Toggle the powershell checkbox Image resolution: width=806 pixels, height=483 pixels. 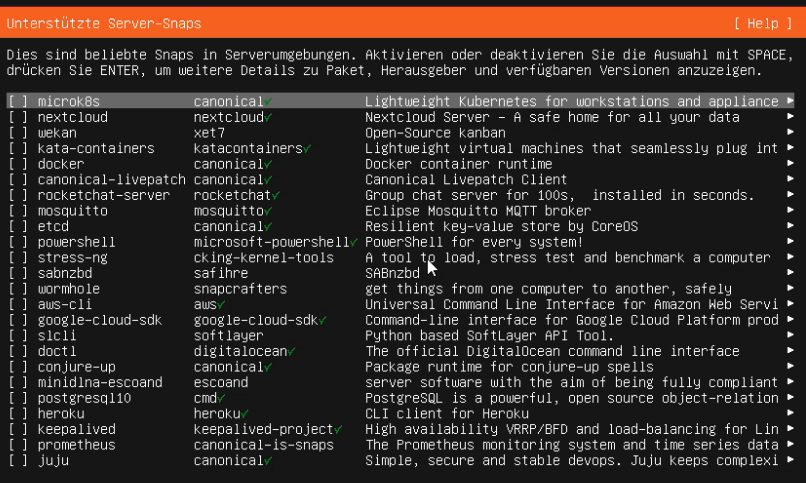pos(18,242)
